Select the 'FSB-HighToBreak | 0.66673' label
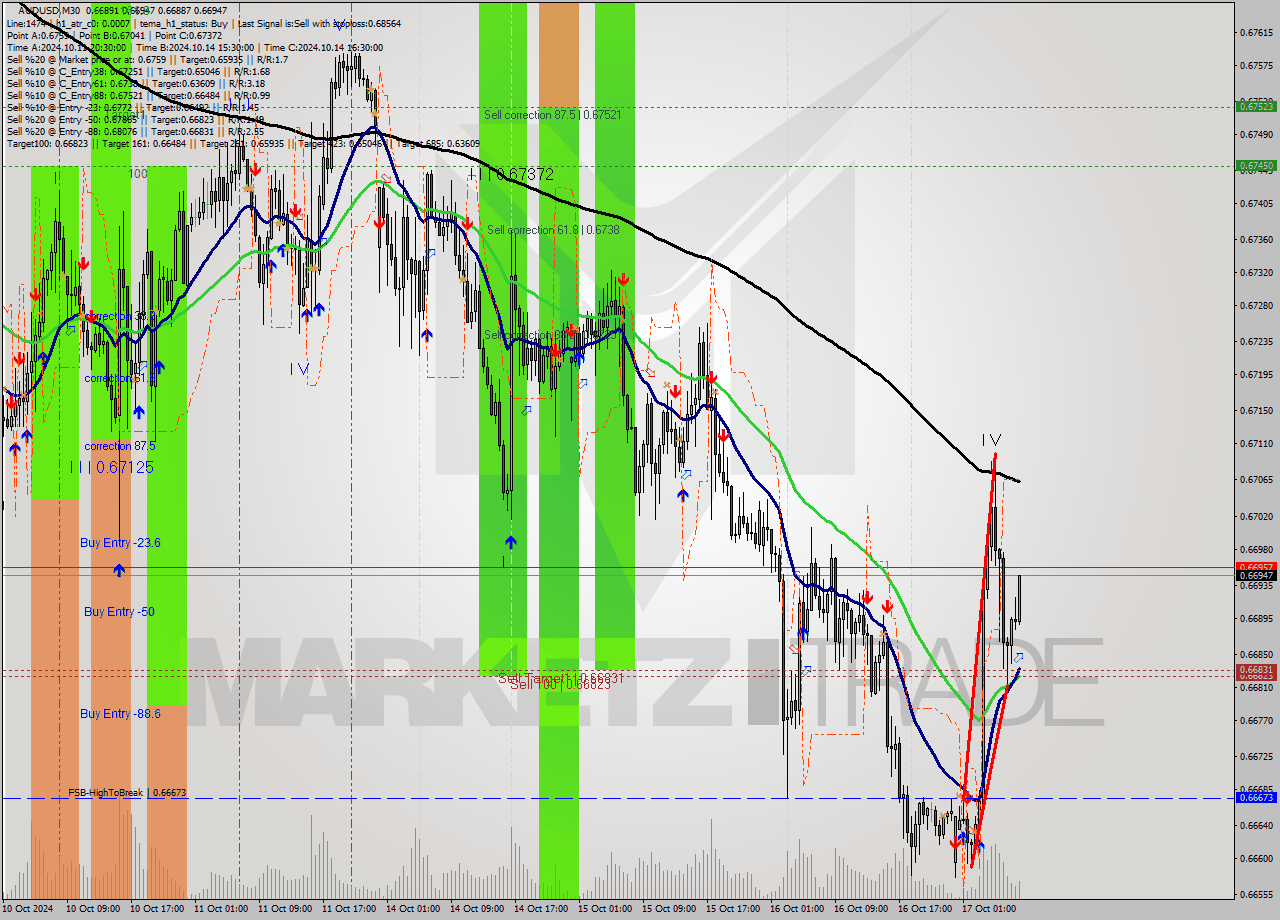This screenshot has height=920, width=1280. pyautogui.click(x=127, y=792)
